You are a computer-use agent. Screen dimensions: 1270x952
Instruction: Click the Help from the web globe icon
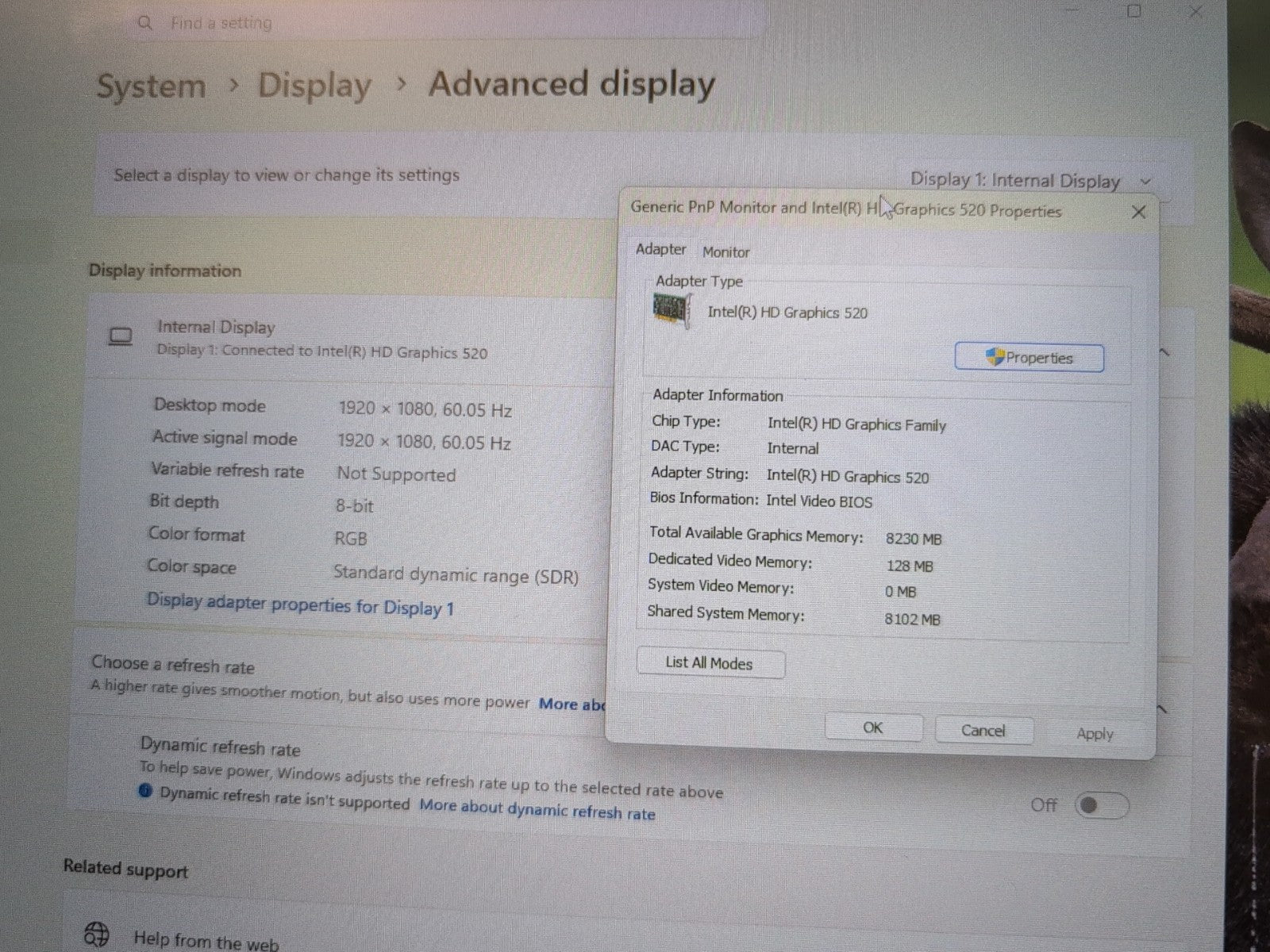97,934
